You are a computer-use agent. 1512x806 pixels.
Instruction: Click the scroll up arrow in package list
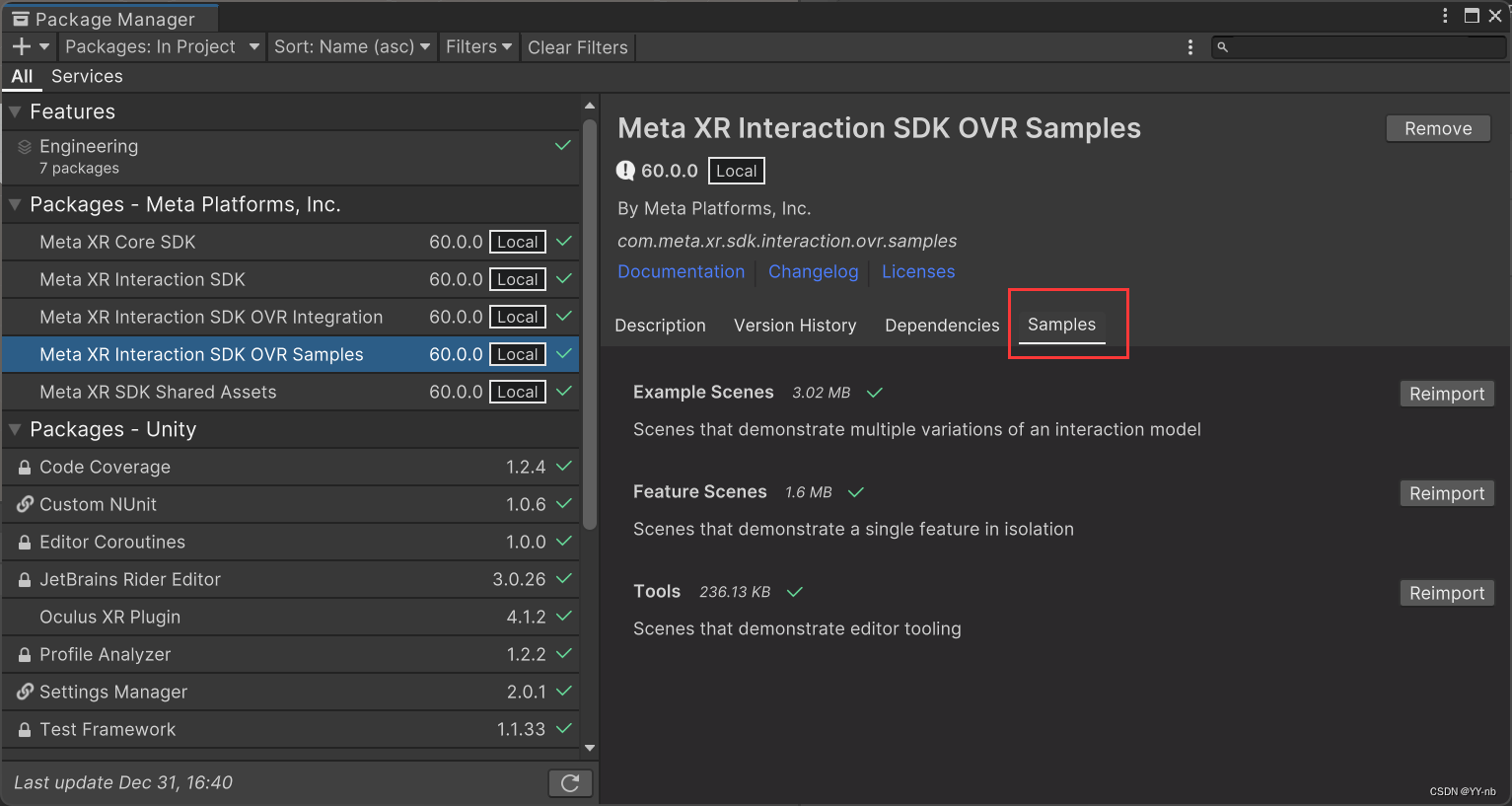point(590,106)
